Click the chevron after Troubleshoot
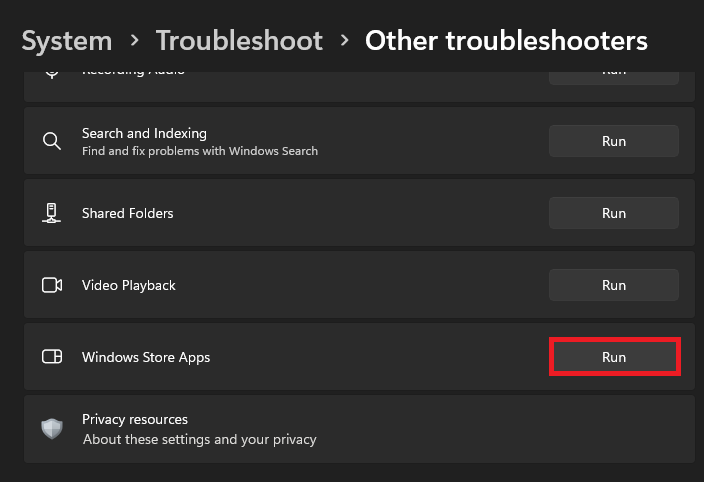The width and height of the screenshot is (704, 482). tap(344, 42)
